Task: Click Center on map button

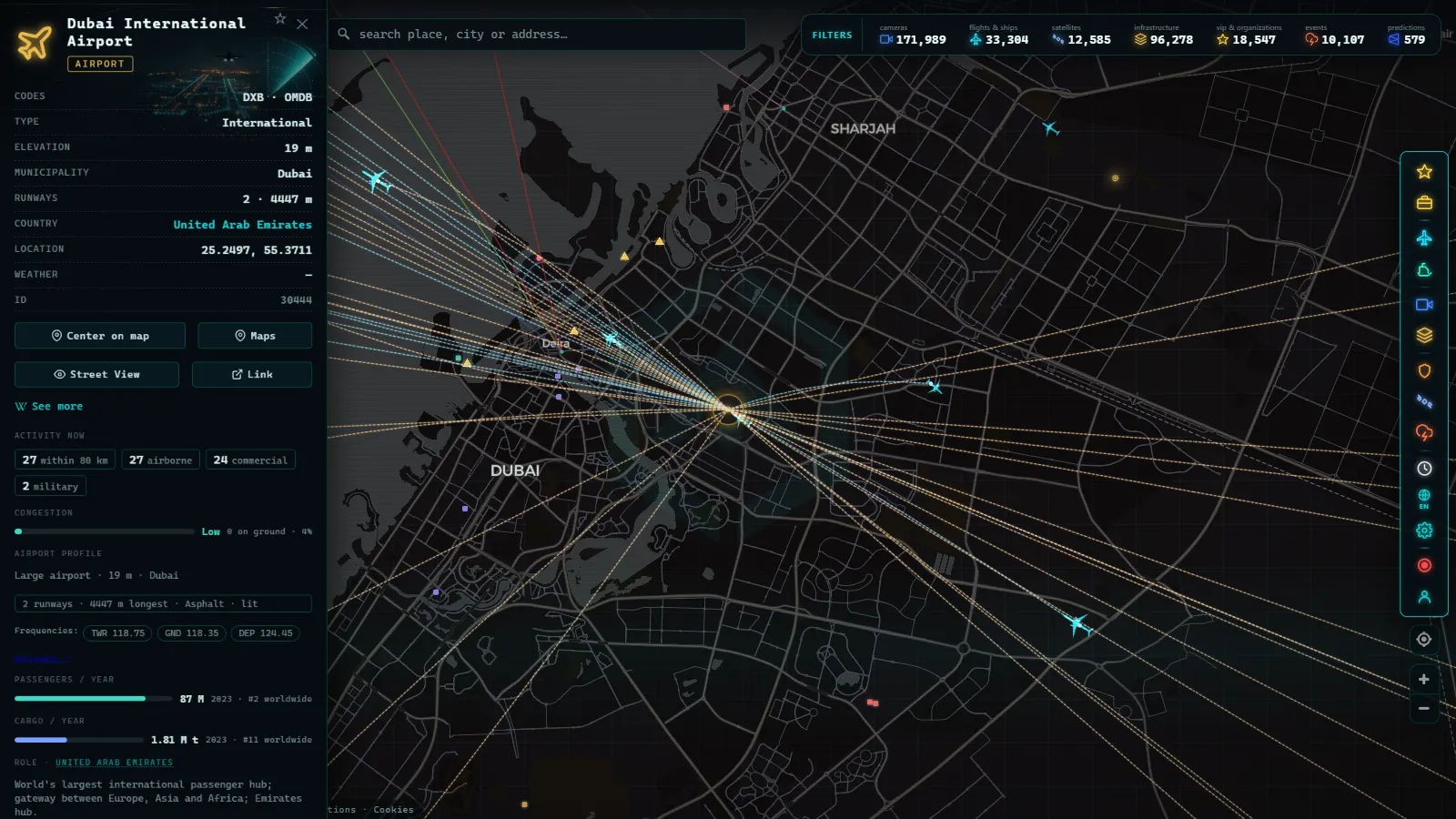Action: click(100, 336)
